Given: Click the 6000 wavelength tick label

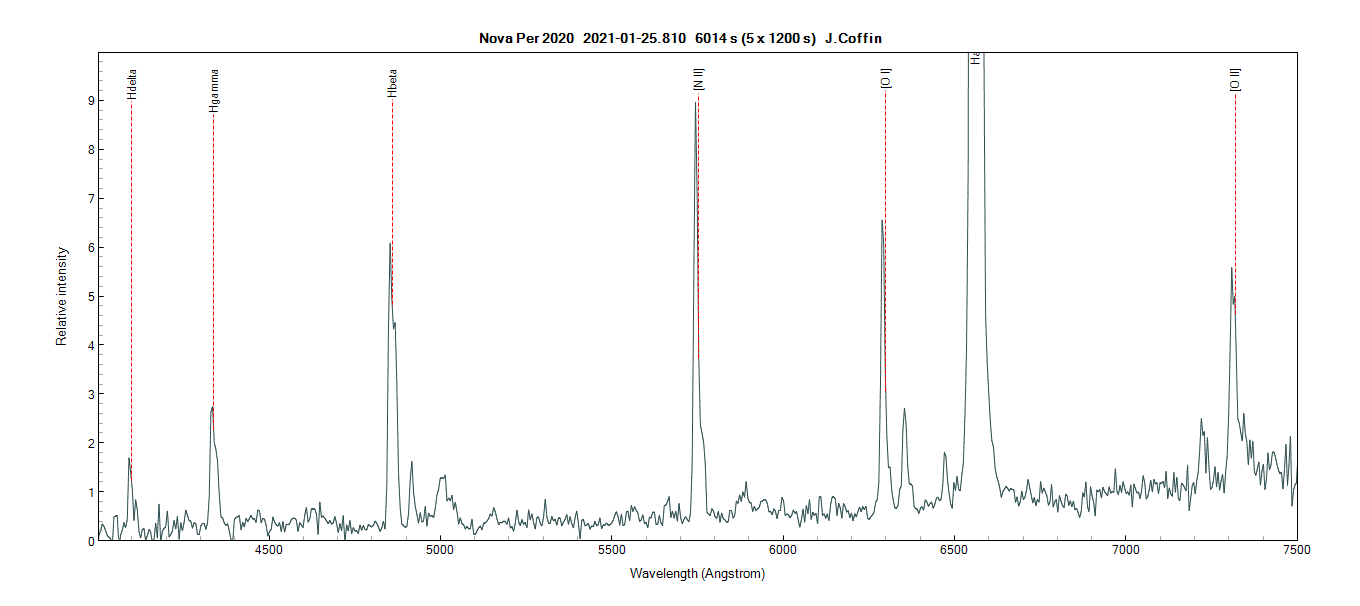Looking at the screenshot, I should coord(783,550).
